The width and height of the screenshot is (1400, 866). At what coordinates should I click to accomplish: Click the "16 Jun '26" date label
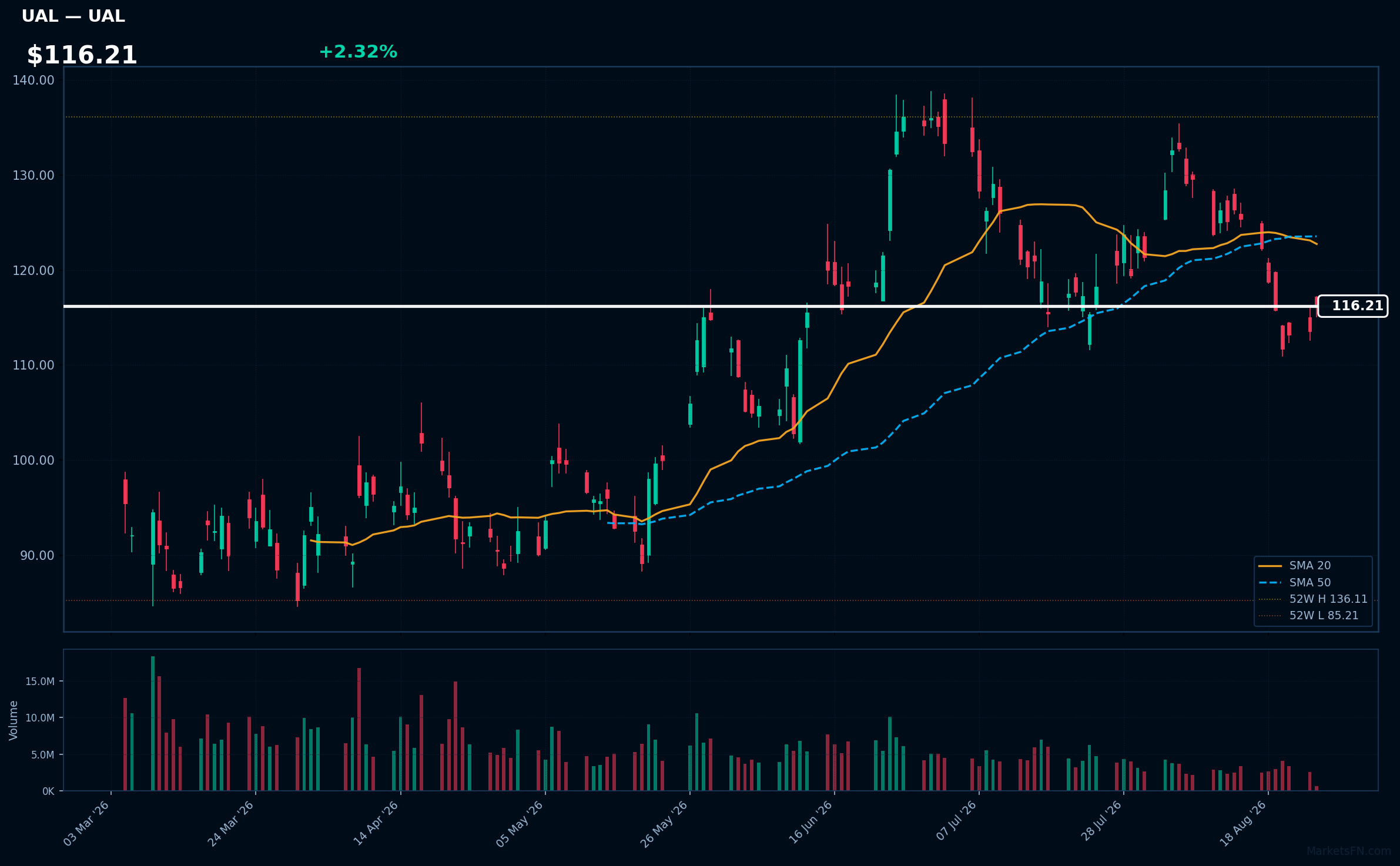pyautogui.click(x=810, y=824)
